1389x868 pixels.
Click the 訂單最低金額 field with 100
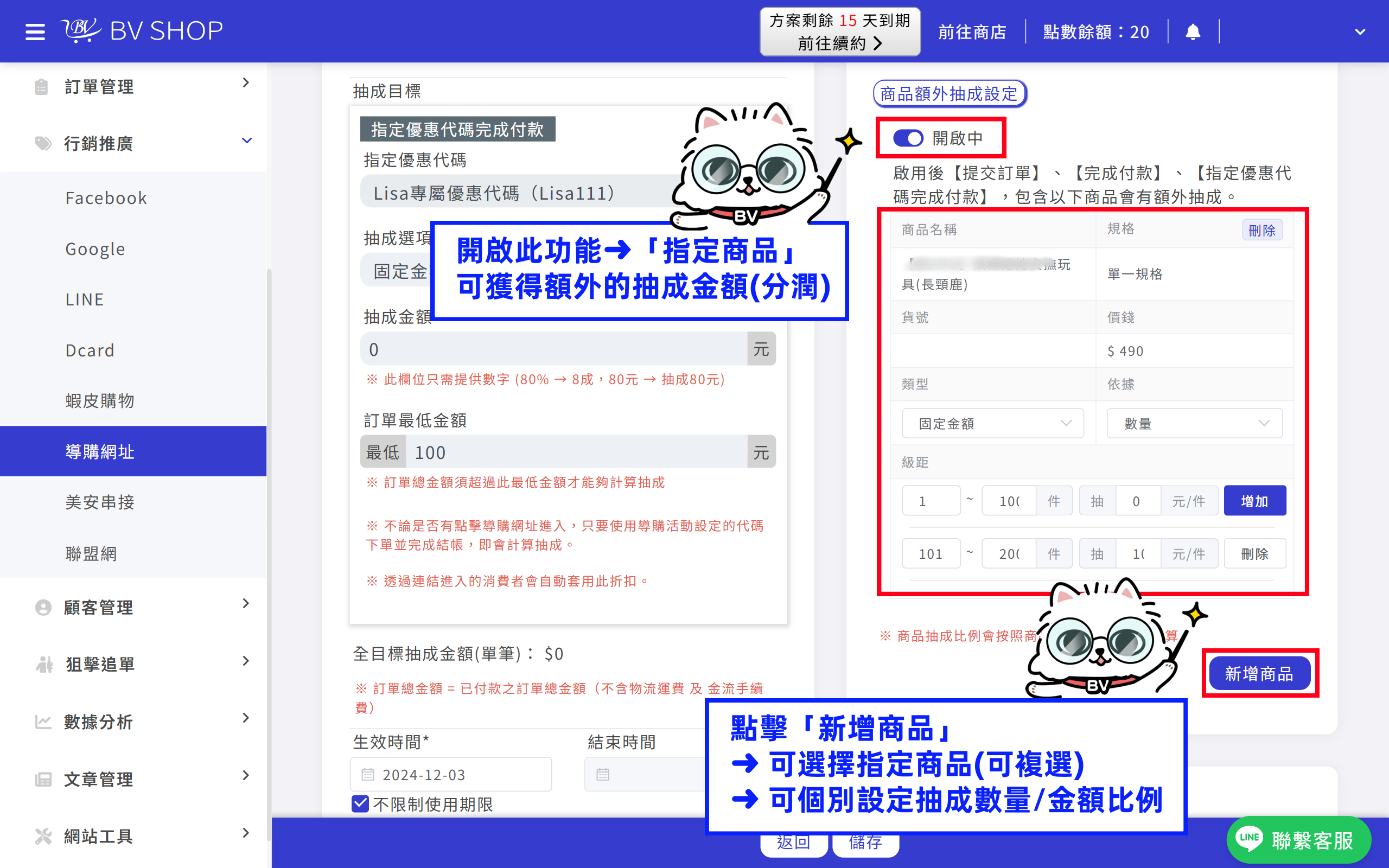(x=576, y=452)
